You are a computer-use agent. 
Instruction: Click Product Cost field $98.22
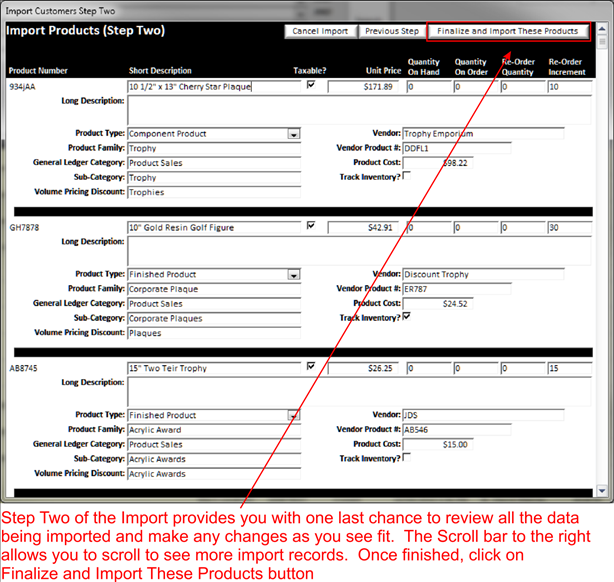tap(438, 163)
